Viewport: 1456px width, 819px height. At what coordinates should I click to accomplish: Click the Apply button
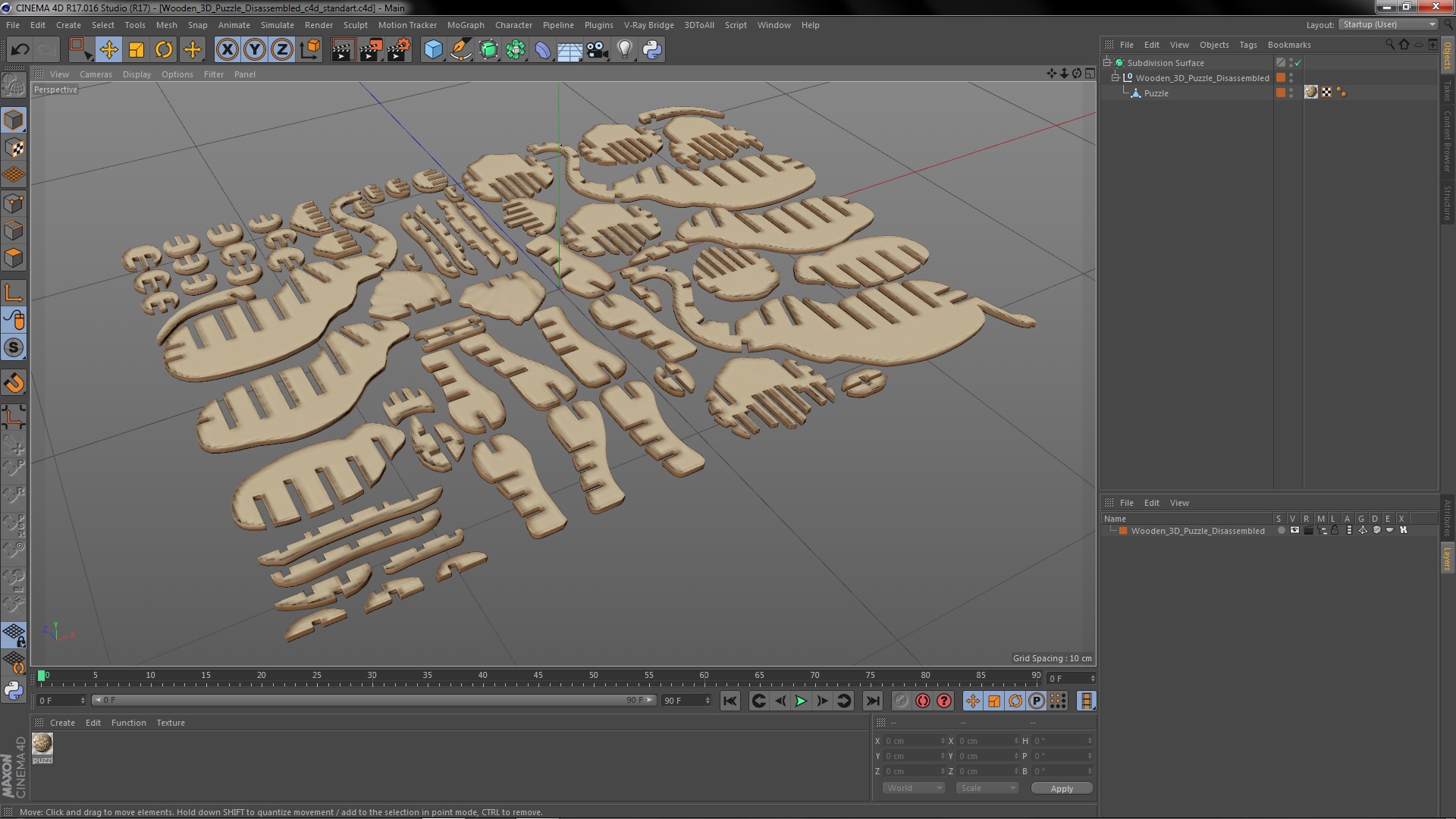1062,789
